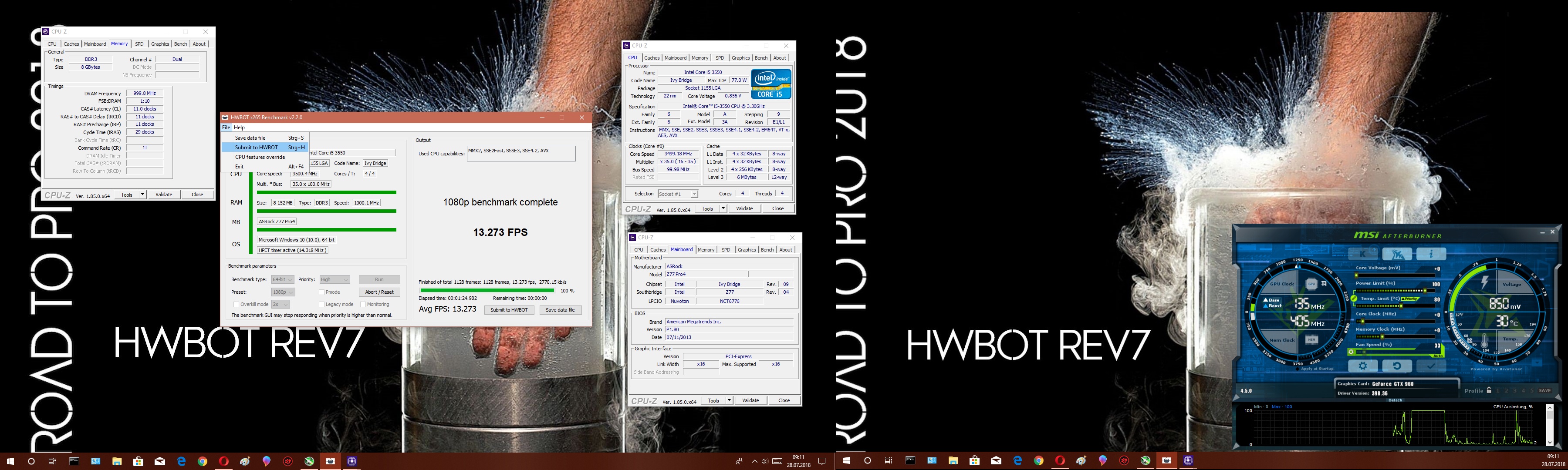
Task: Click the MEM chip icon beside Mem Clock
Action: click(1312, 340)
